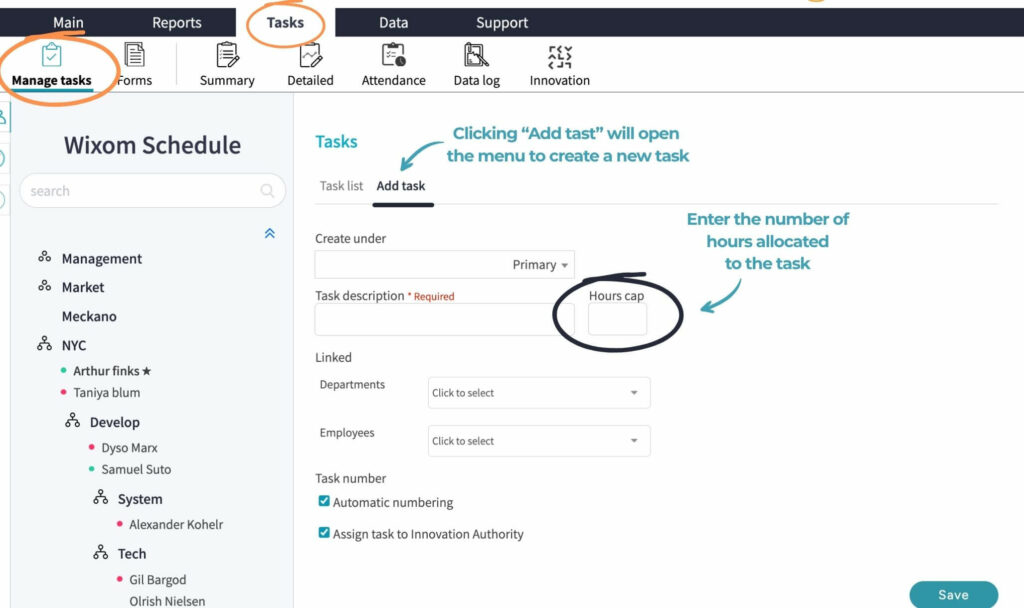The height and width of the screenshot is (608, 1024).
Task: Switch to the Task list tab
Action: (x=341, y=186)
